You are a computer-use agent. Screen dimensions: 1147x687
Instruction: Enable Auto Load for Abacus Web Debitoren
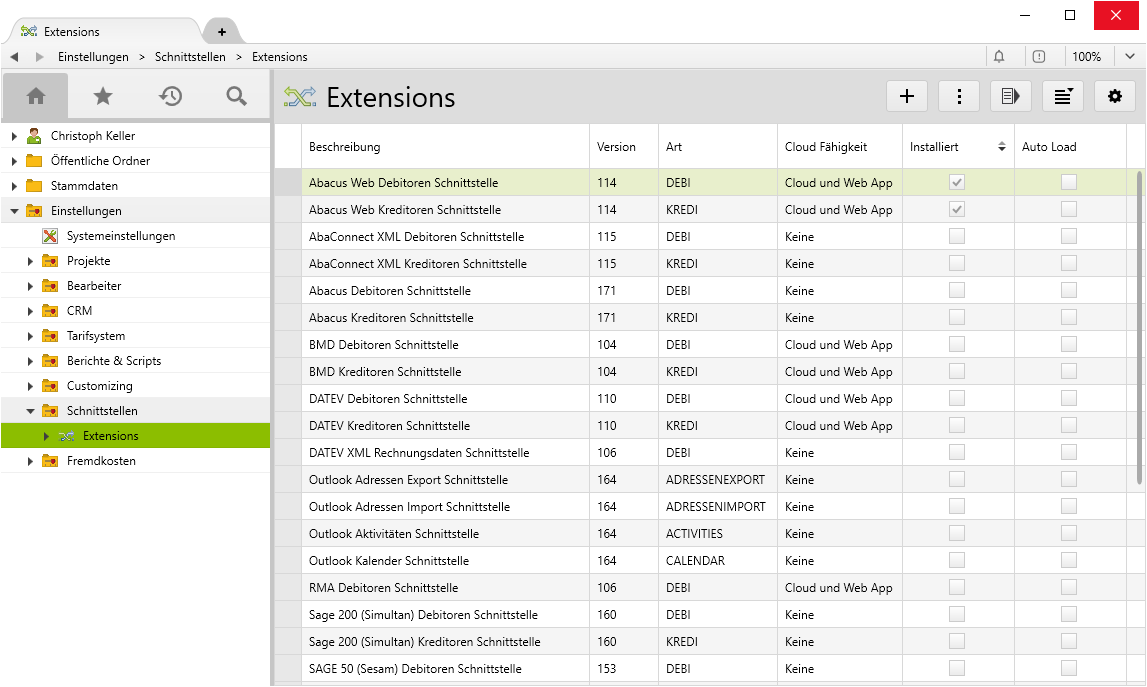coord(1069,183)
